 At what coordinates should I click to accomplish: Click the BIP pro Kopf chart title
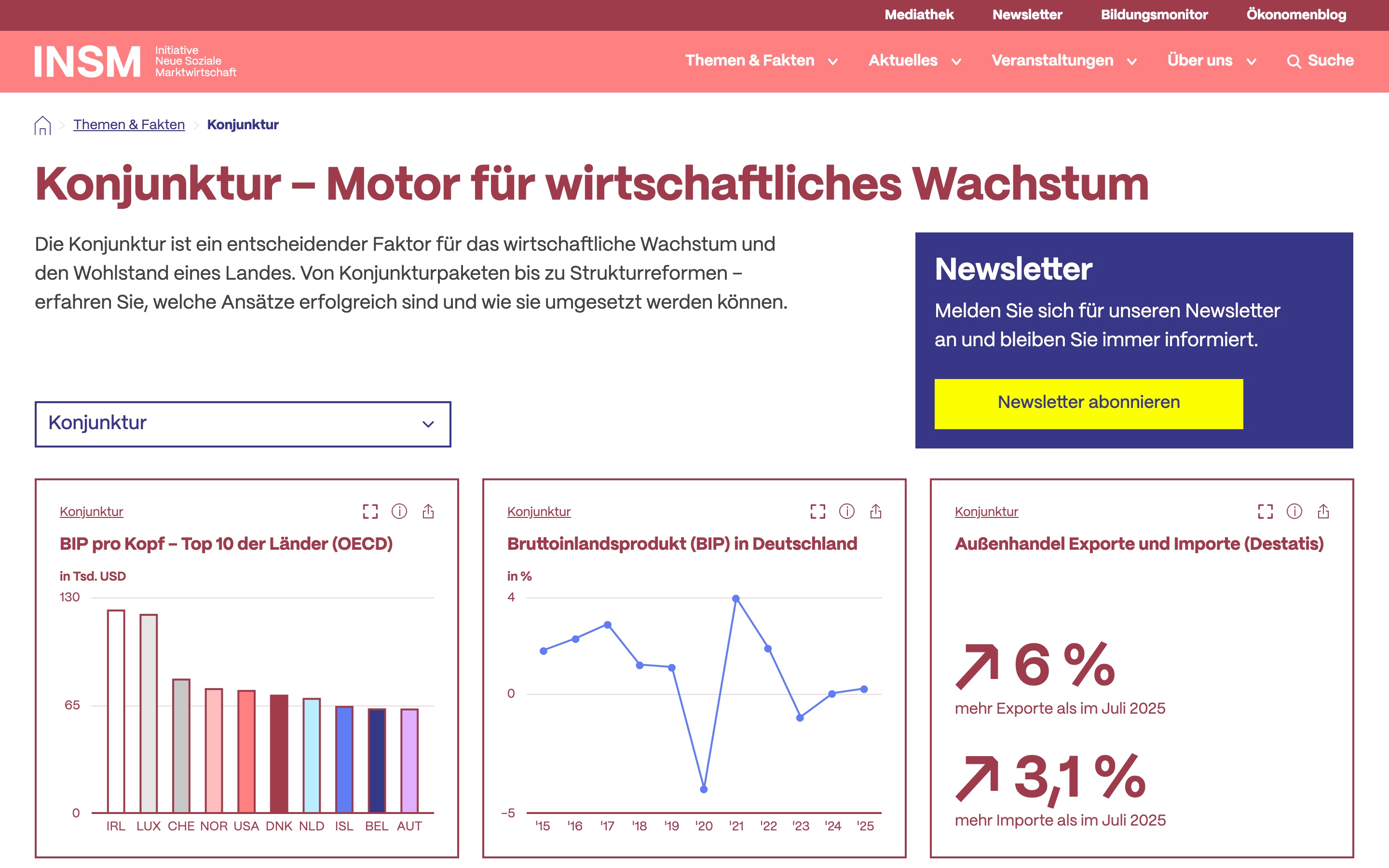[x=226, y=543]
